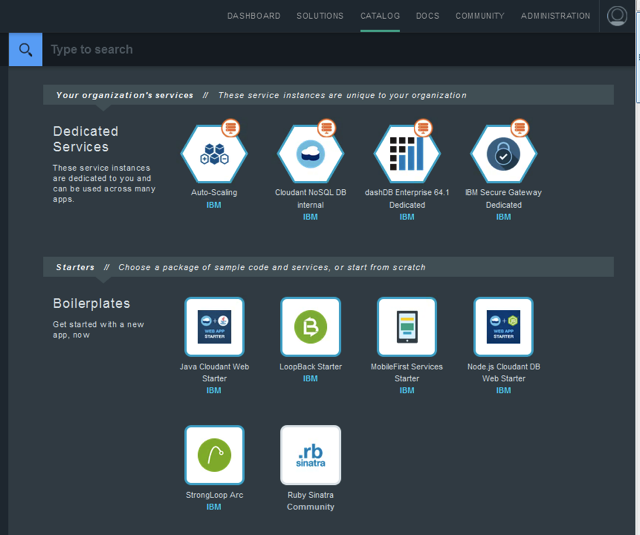
Task: Click dedicated badge on dashDB Enterprise icon
Action: click(423, 128)
